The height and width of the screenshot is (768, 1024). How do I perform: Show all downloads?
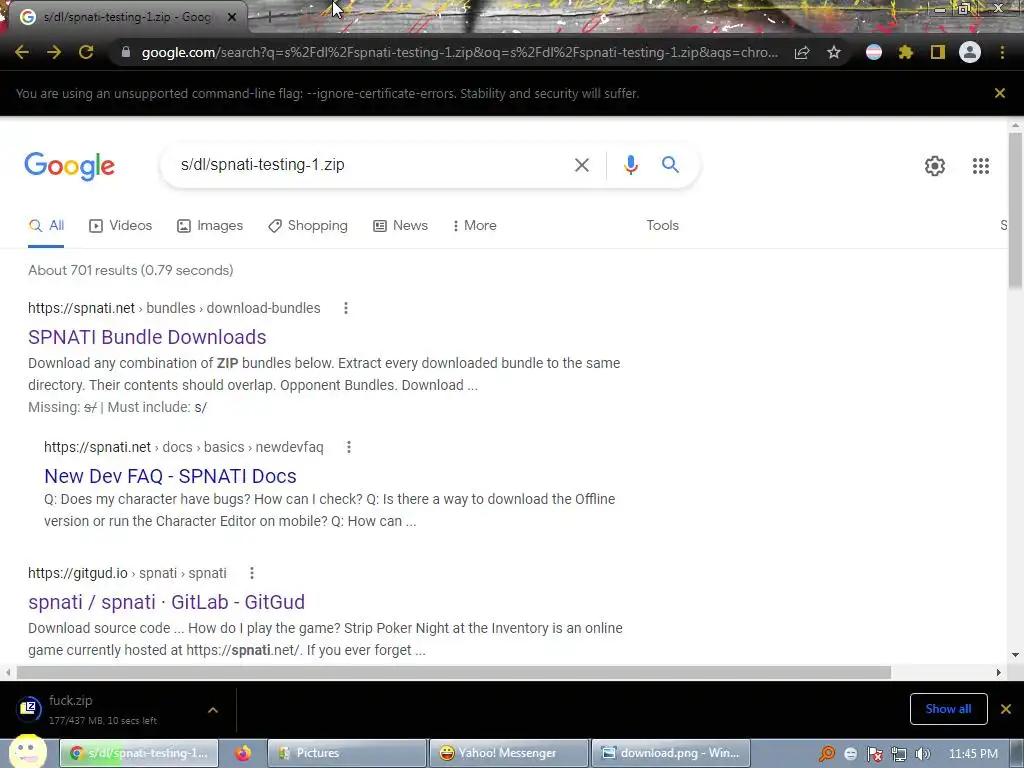[x=948, y=709]
